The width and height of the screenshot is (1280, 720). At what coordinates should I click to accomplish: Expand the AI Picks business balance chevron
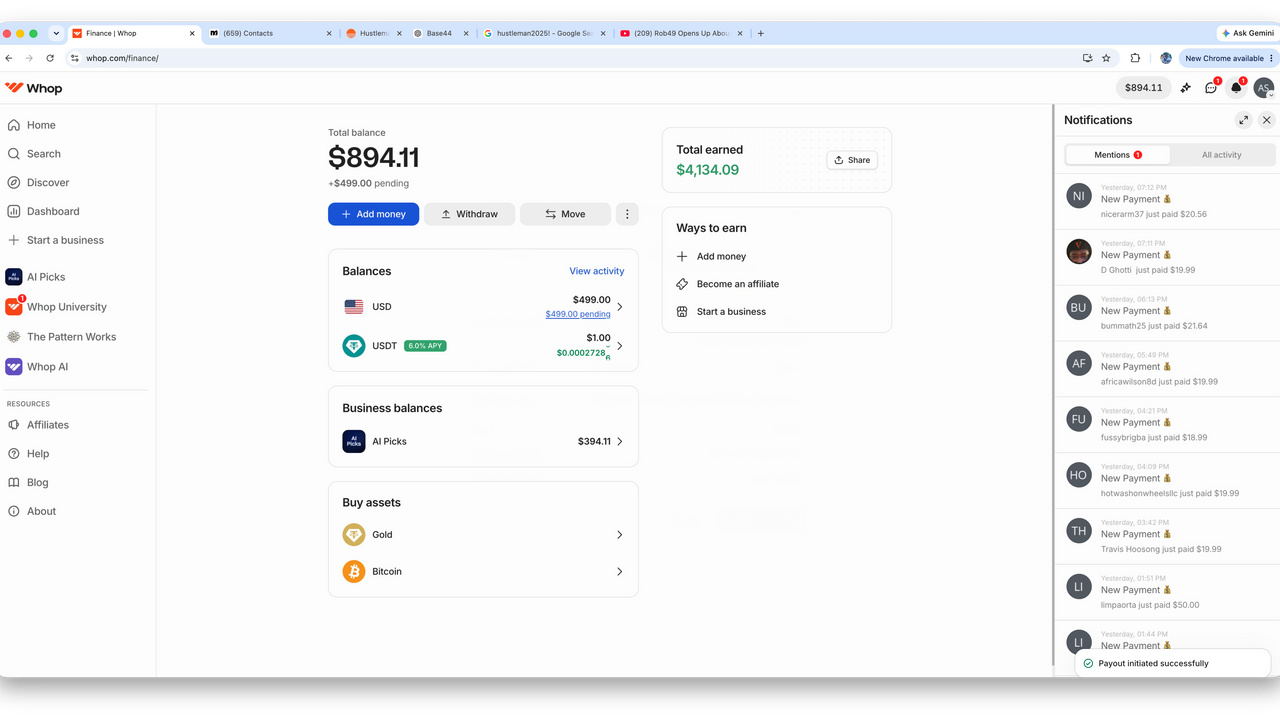click(619, 441)
